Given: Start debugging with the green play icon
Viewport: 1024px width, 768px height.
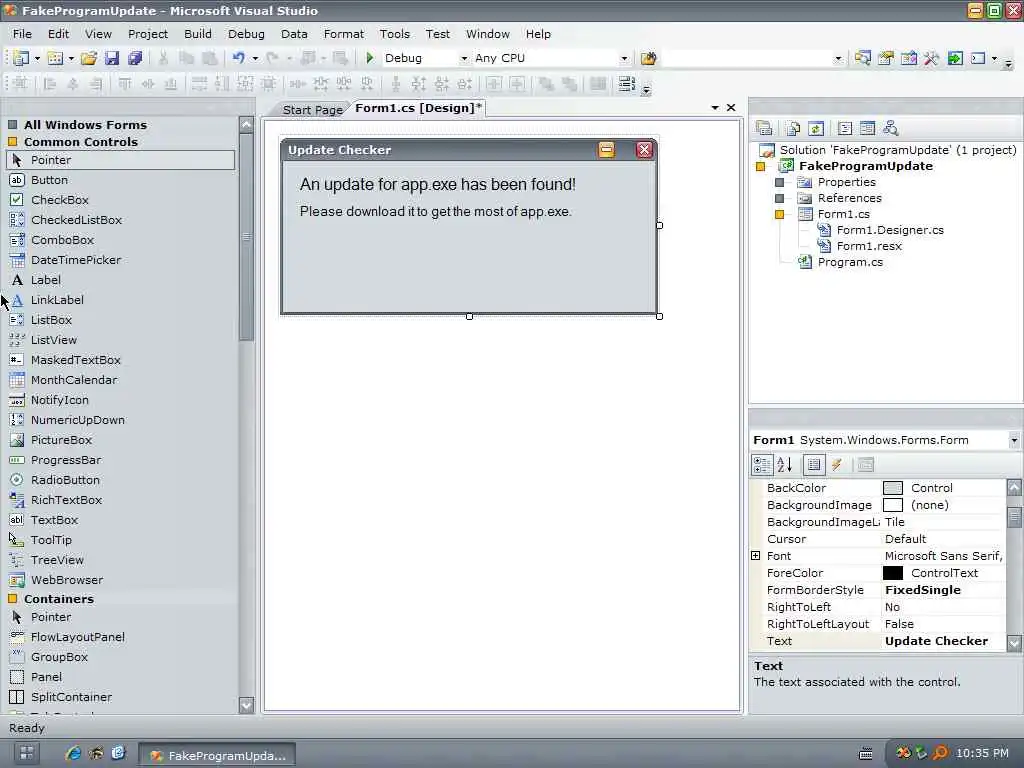Looking at the screenshot, I should click(370, 58).
